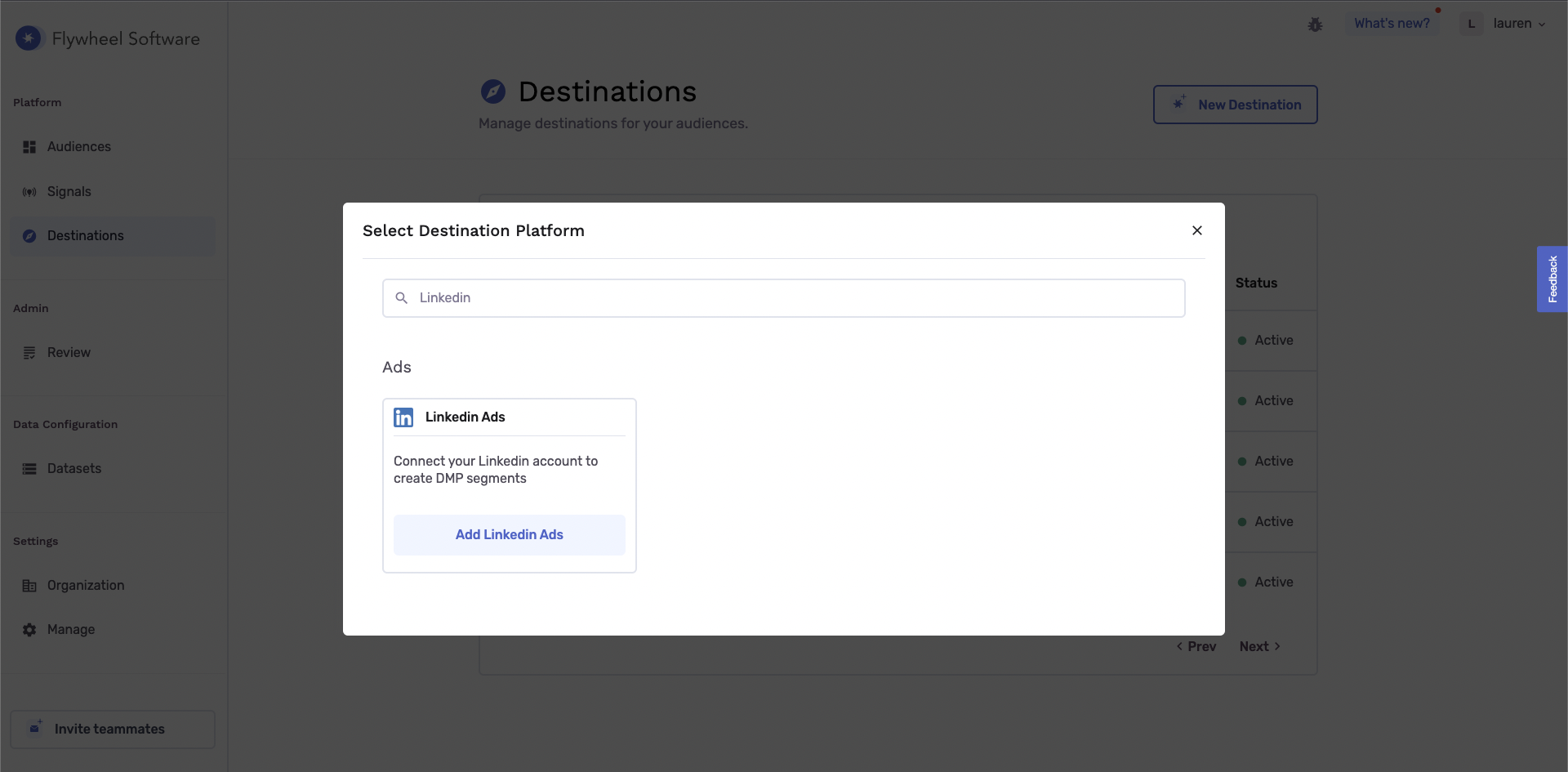
Task: Click 'Connect your Linkedin account' description text
Action: pyautogui.click(x=496, y=470)
